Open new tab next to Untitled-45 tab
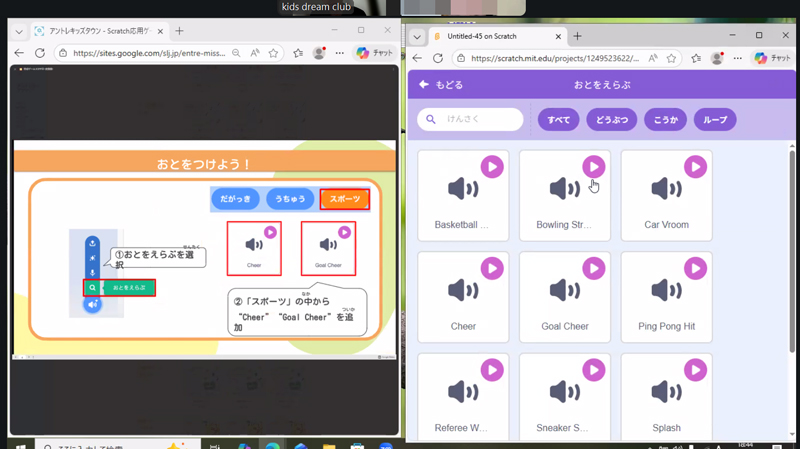The height and width of the screenshot is (449, 800). 577,36
